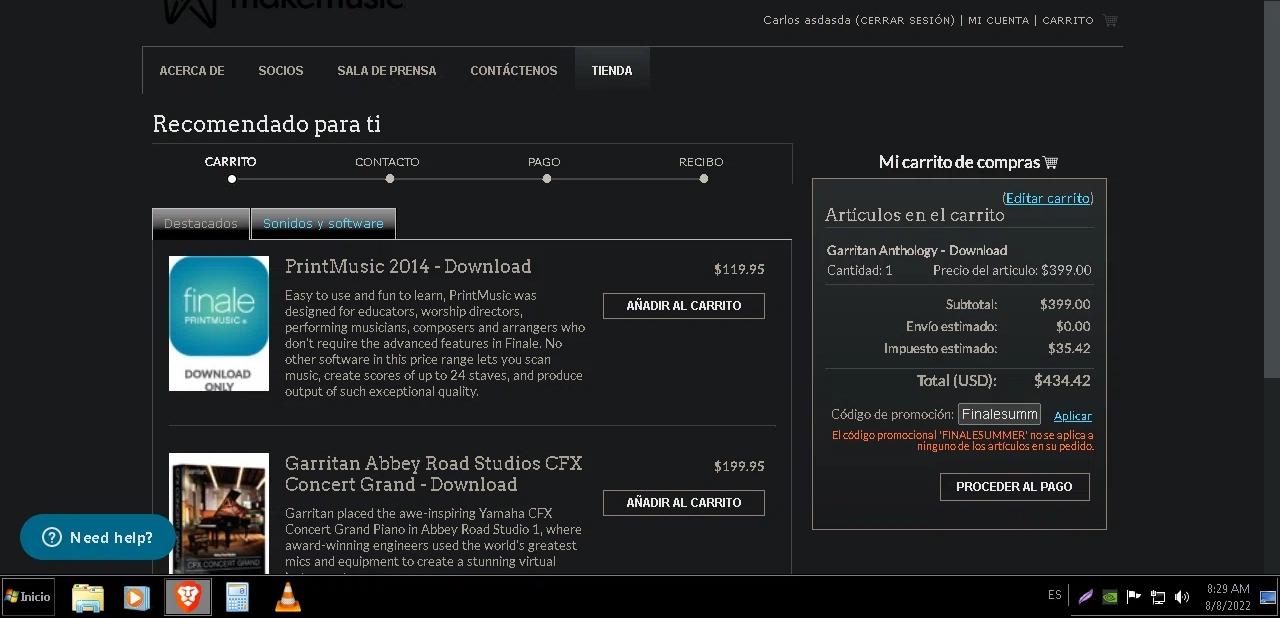Open the TIENDA menu item

click(612, 71)
